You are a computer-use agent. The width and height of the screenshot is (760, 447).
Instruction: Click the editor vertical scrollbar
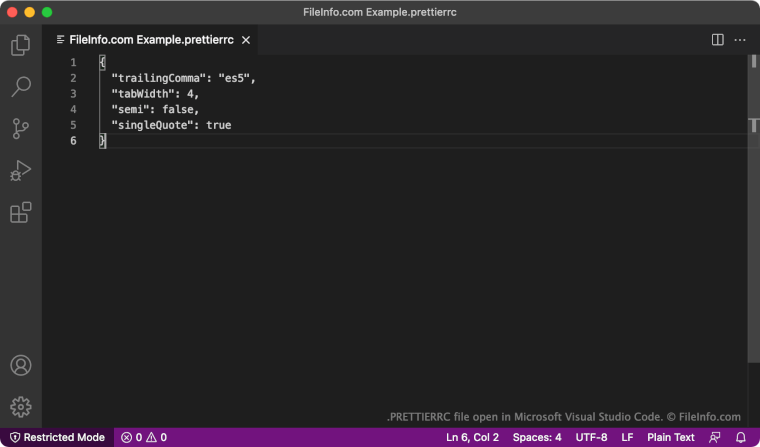[754, 208]
